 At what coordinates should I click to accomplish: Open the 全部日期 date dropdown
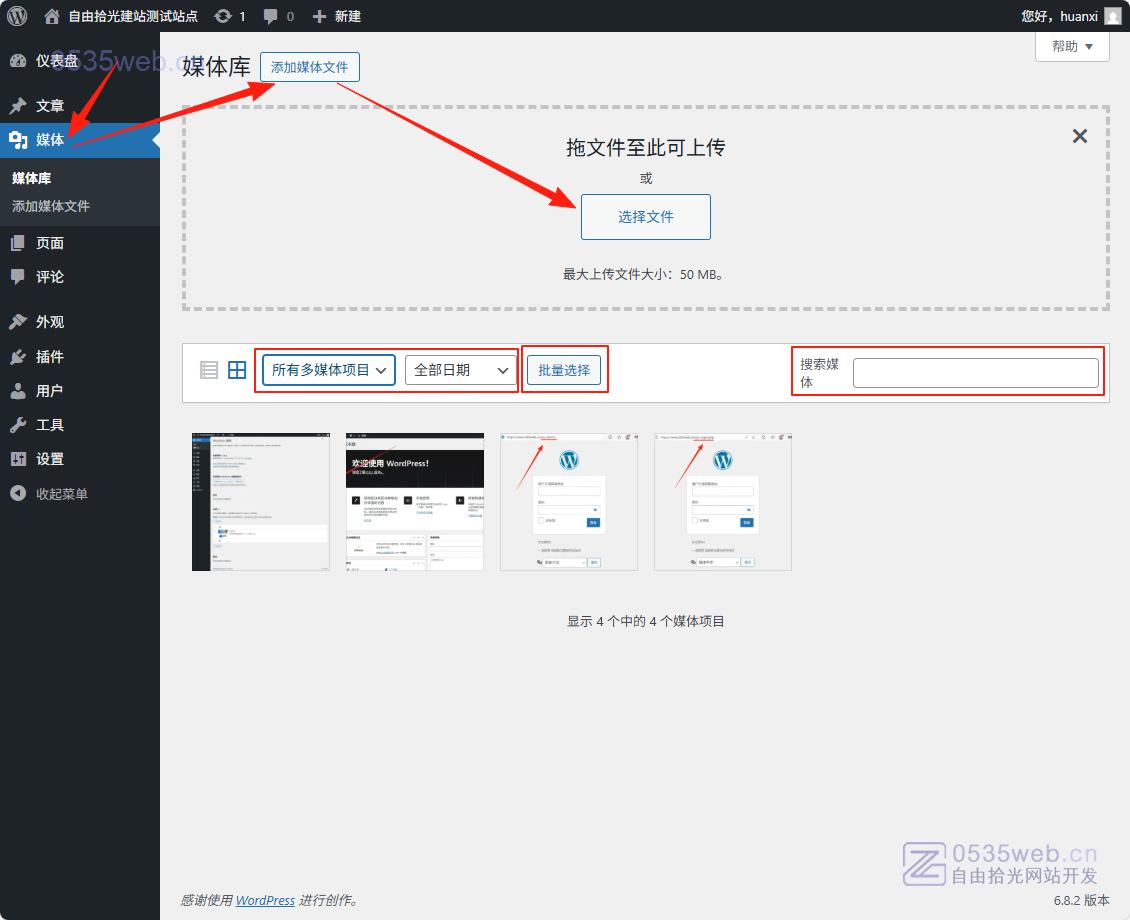459,370
